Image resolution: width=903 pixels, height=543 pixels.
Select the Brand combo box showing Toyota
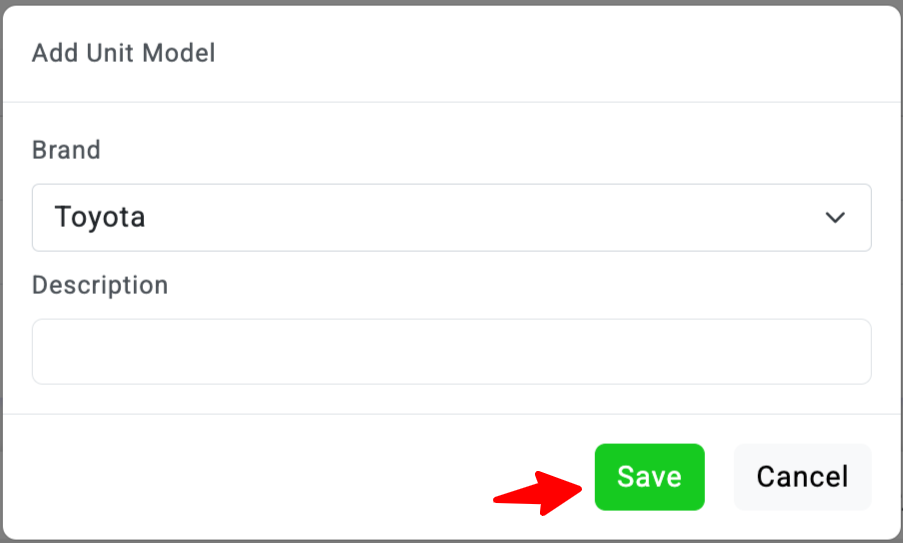451,217
